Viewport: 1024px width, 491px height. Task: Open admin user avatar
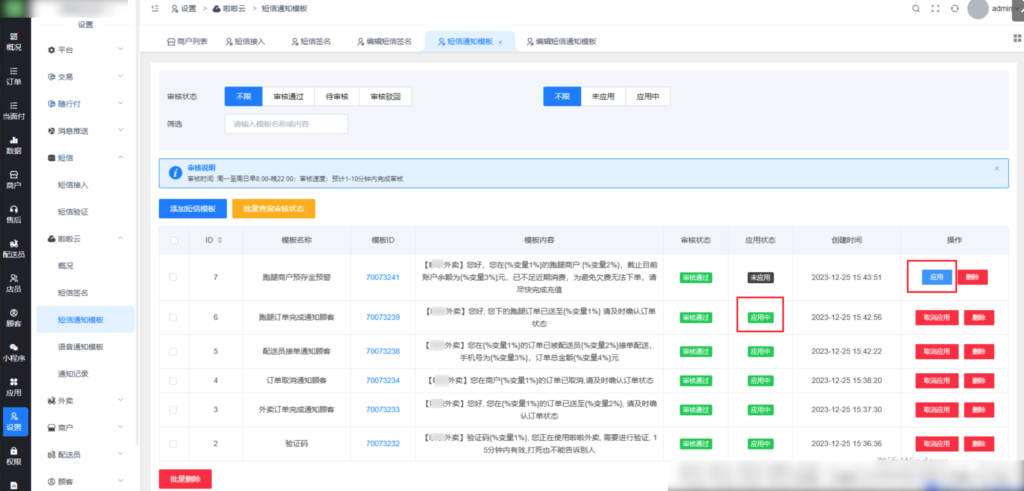click(x=978, y=8)
